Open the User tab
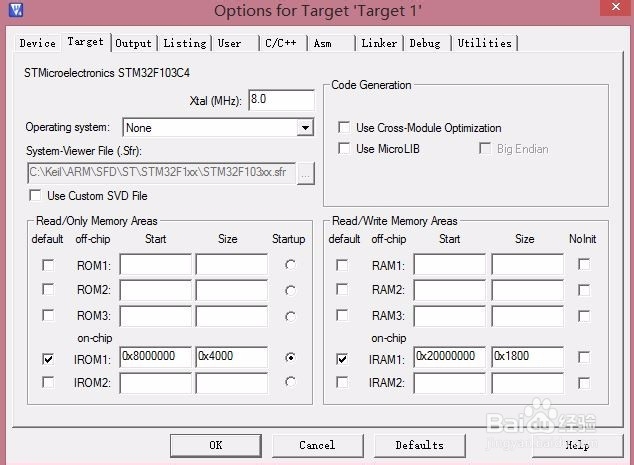This screenshot has height=465, width=634. tap(236, 43)
